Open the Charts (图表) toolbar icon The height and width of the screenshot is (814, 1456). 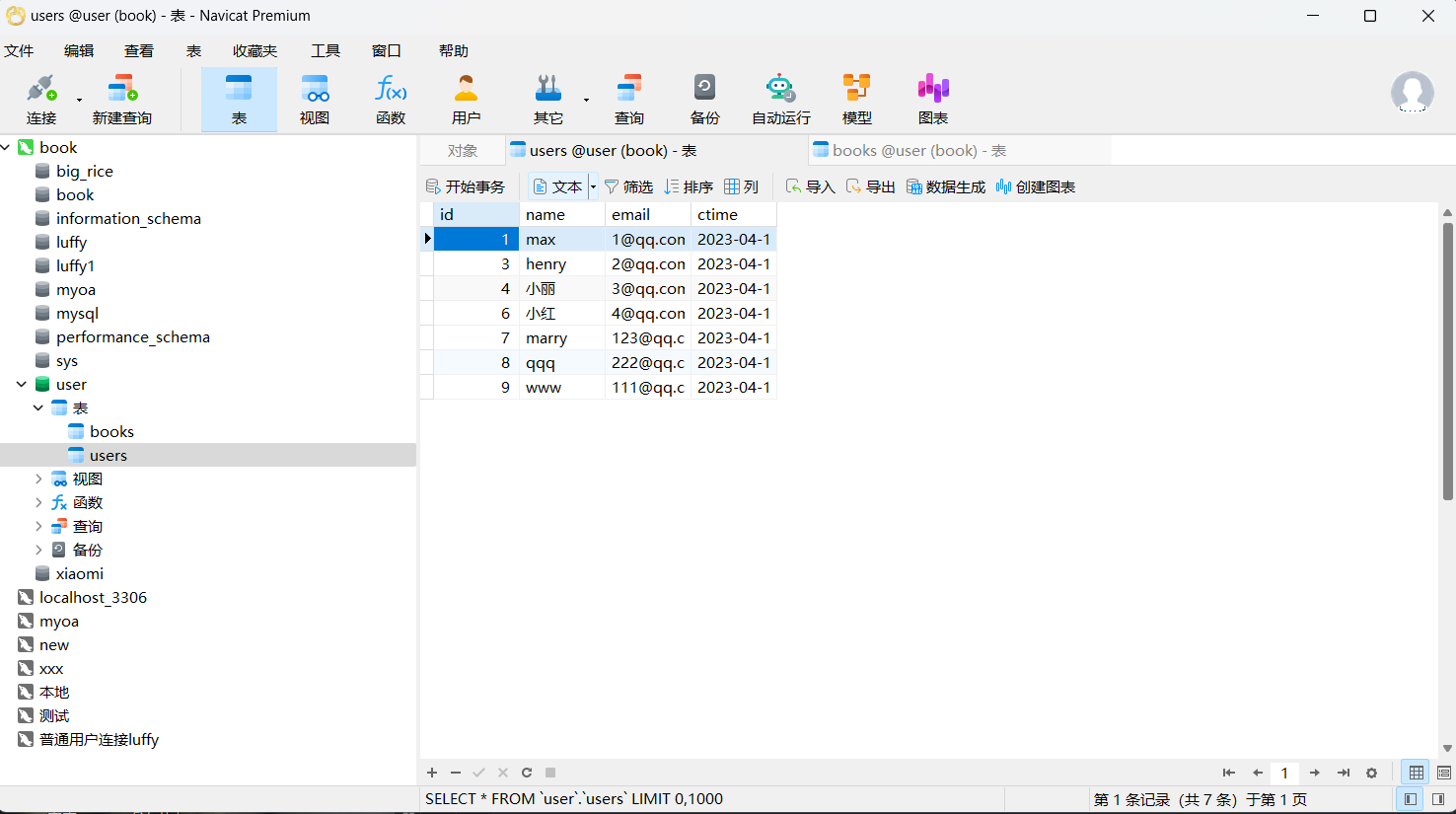(933, 99)
